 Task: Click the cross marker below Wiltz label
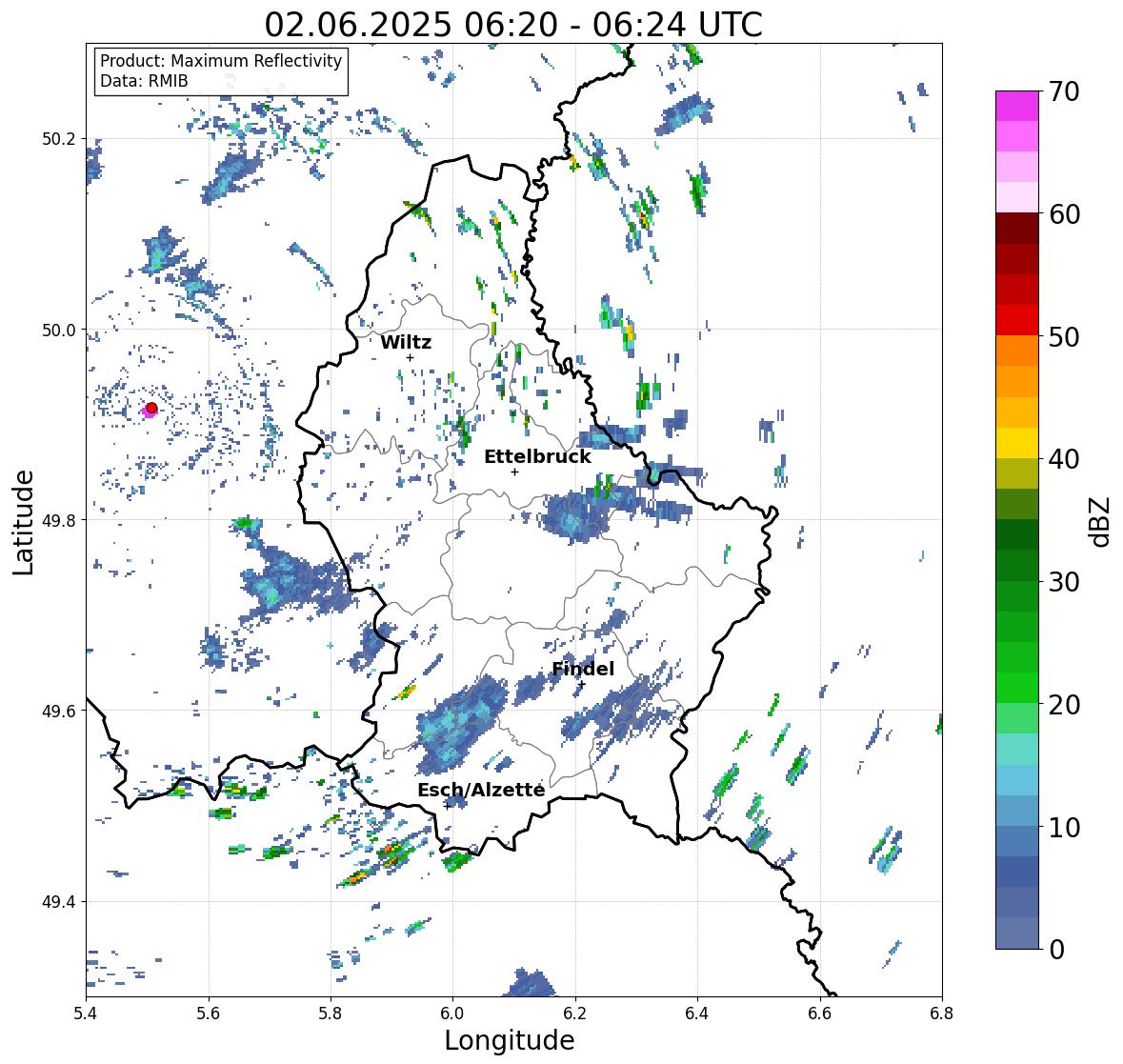click(x=410, y=358)
